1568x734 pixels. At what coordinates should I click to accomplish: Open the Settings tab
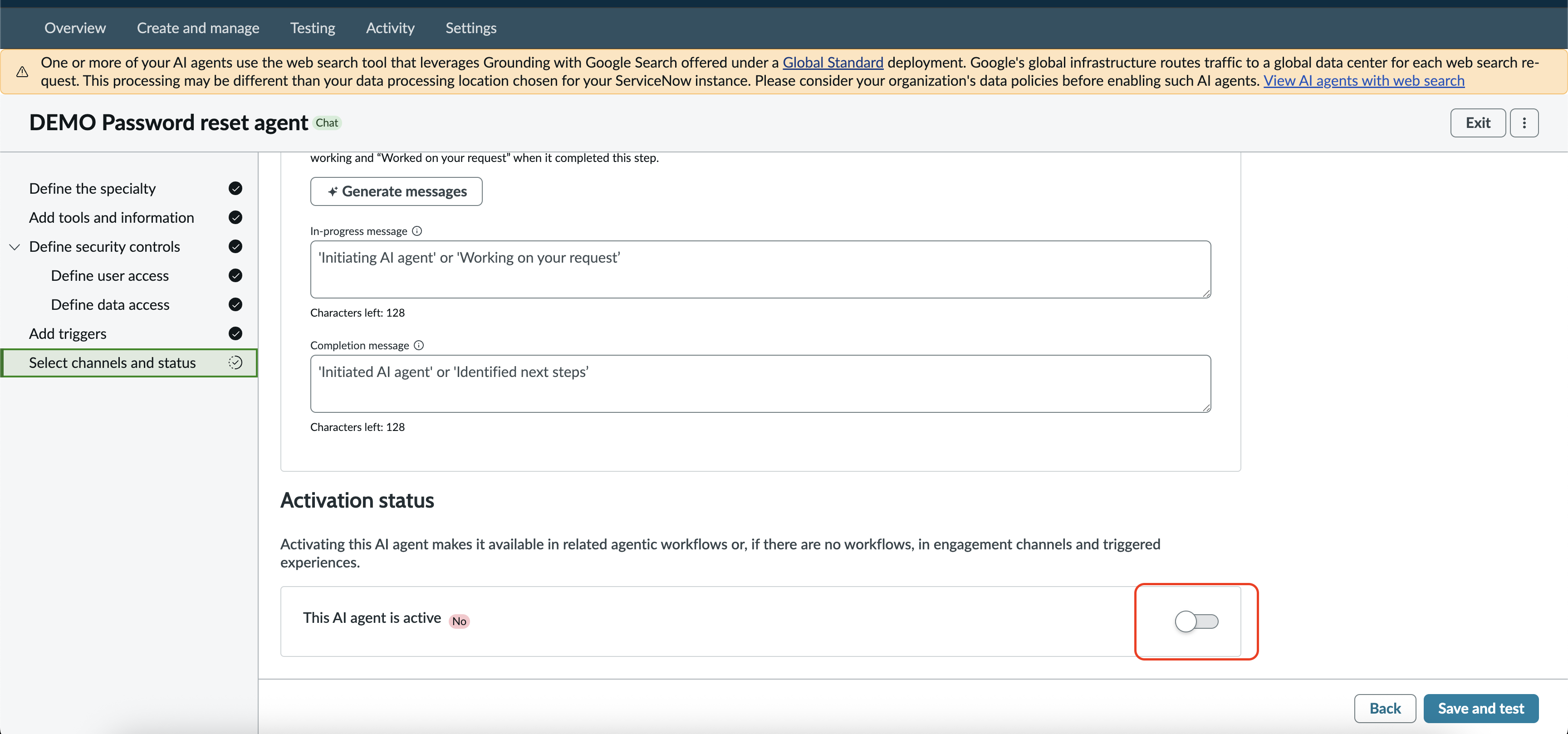point(470,28)
